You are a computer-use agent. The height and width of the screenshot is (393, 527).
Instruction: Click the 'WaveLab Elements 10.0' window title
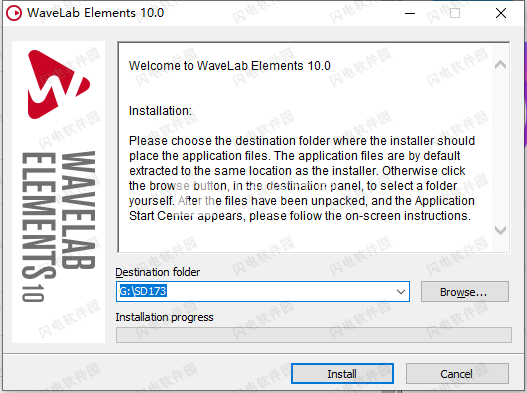95,13
